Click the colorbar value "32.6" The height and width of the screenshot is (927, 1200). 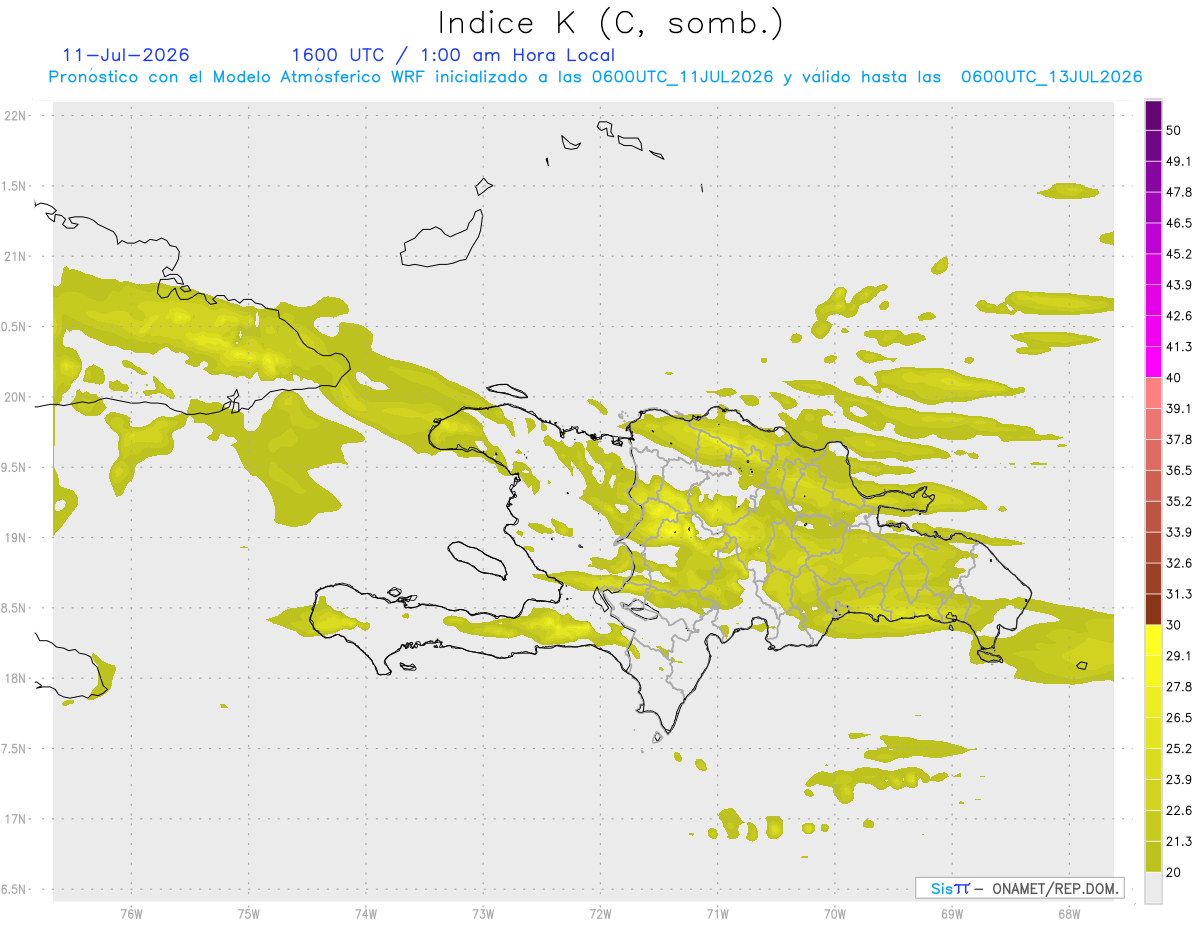pyautogui.click(x=1179, y=563)
